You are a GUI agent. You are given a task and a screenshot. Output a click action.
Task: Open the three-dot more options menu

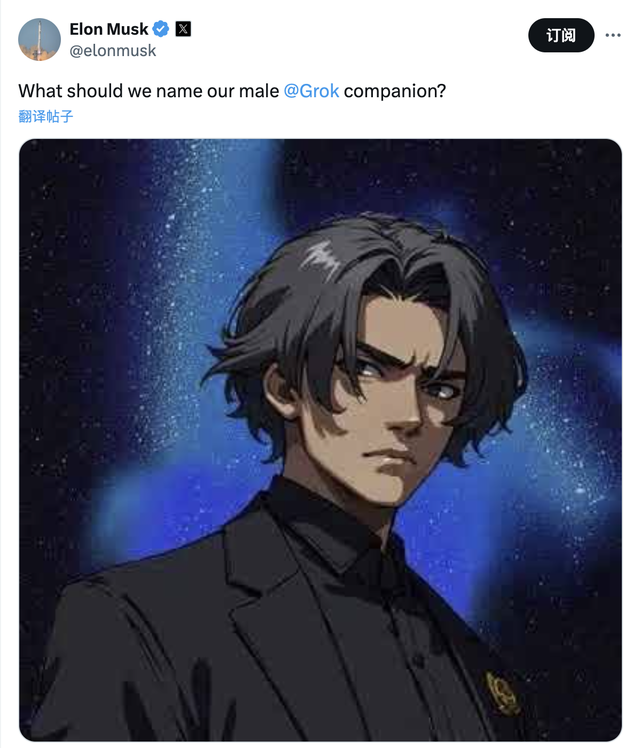pos(613,35)
